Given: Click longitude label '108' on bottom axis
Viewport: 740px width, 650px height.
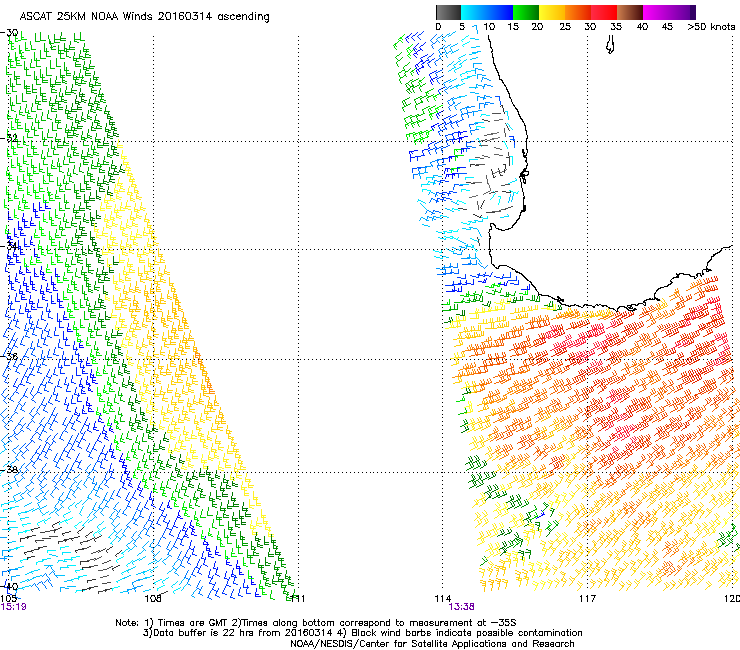Looking at the screenshot, I should click(153, 599).
